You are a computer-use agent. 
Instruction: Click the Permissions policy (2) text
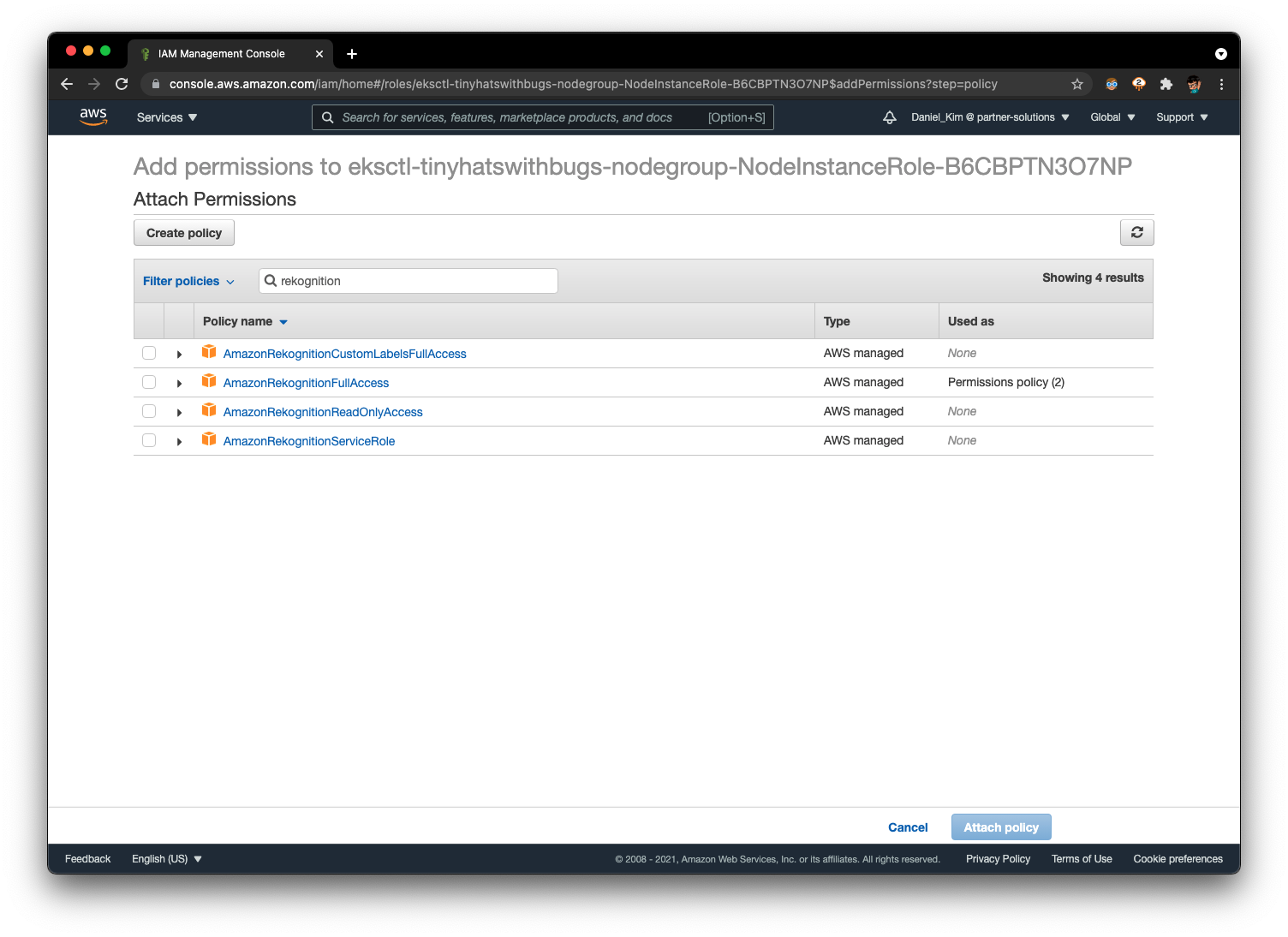tap(1006, 382)
